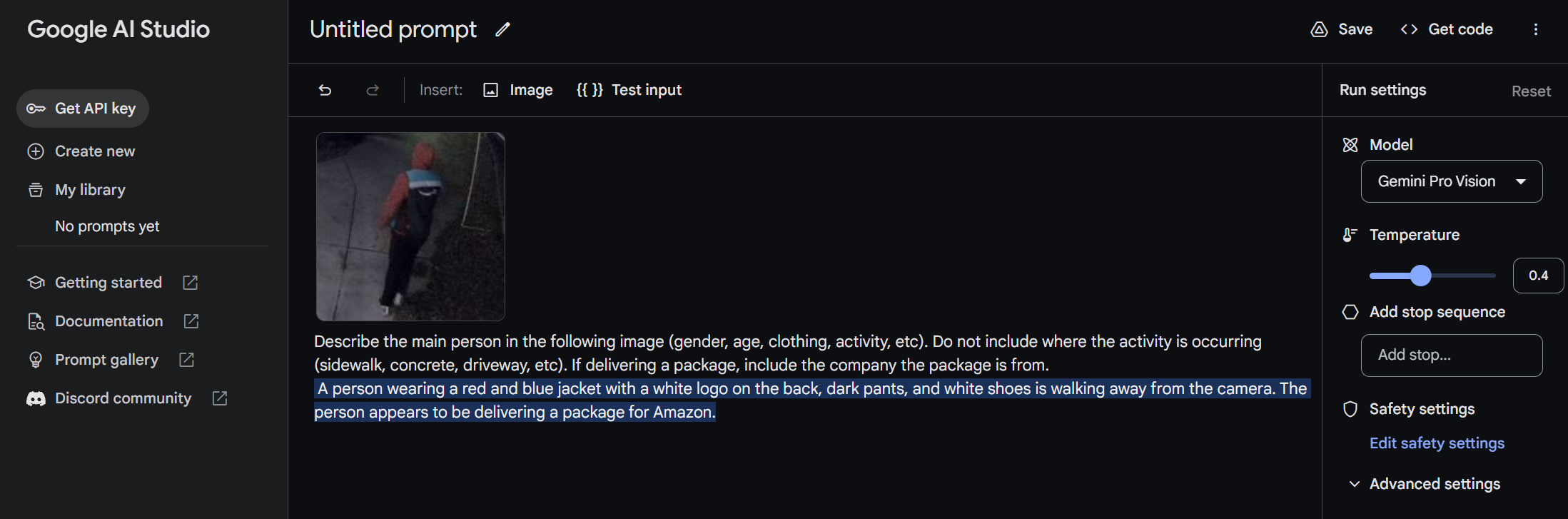Save the prompt to Drive
This screenshot has width=1568, height=519.
click(1342, 29)
